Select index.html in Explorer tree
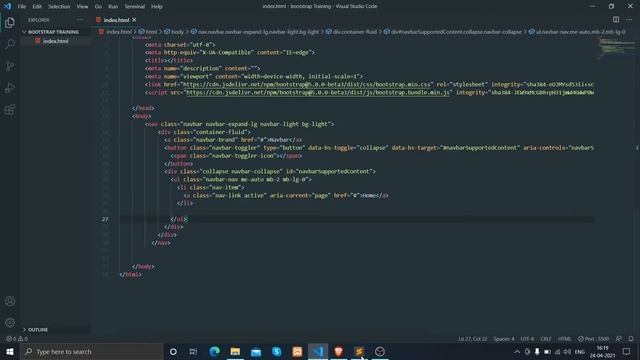Screen dimensions: 640x360 click(x=56, y=41)
